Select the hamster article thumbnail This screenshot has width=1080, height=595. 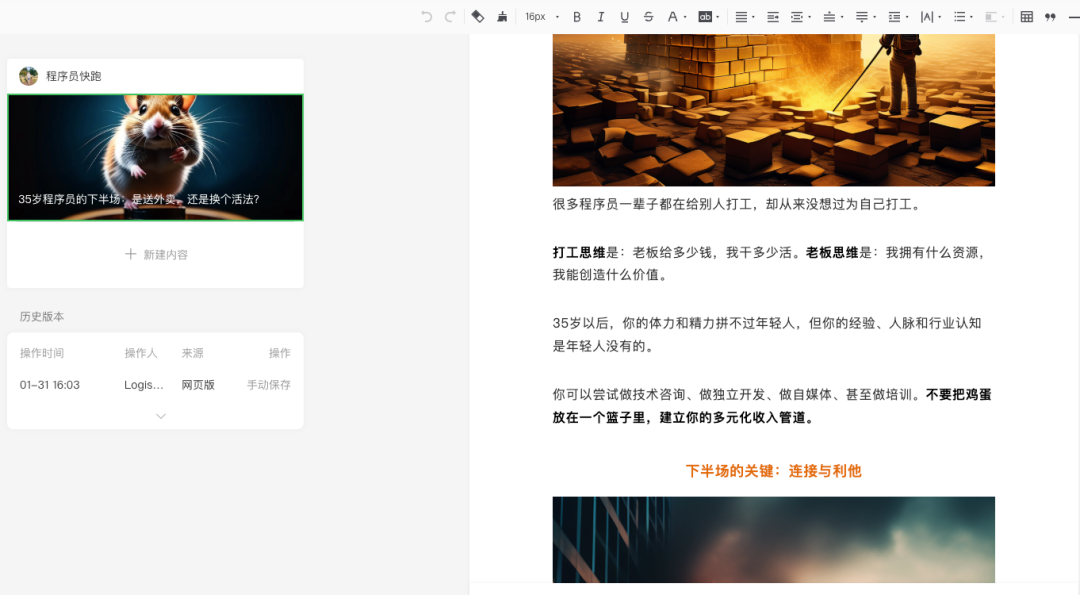point(154,157)
